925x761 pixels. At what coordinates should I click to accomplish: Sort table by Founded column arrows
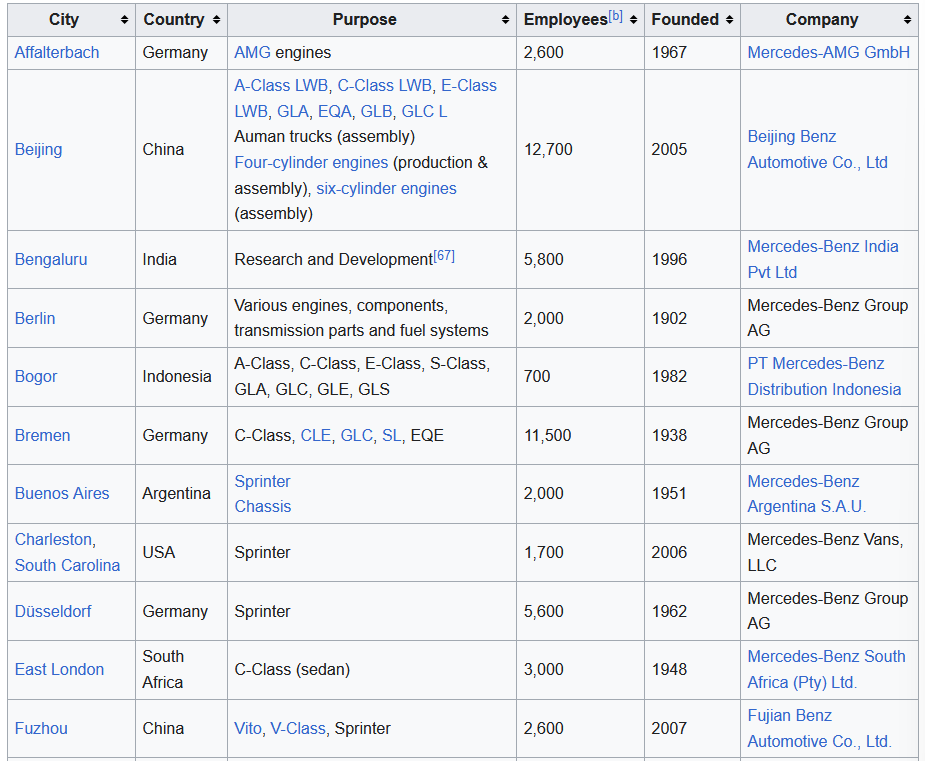[729, 20]
